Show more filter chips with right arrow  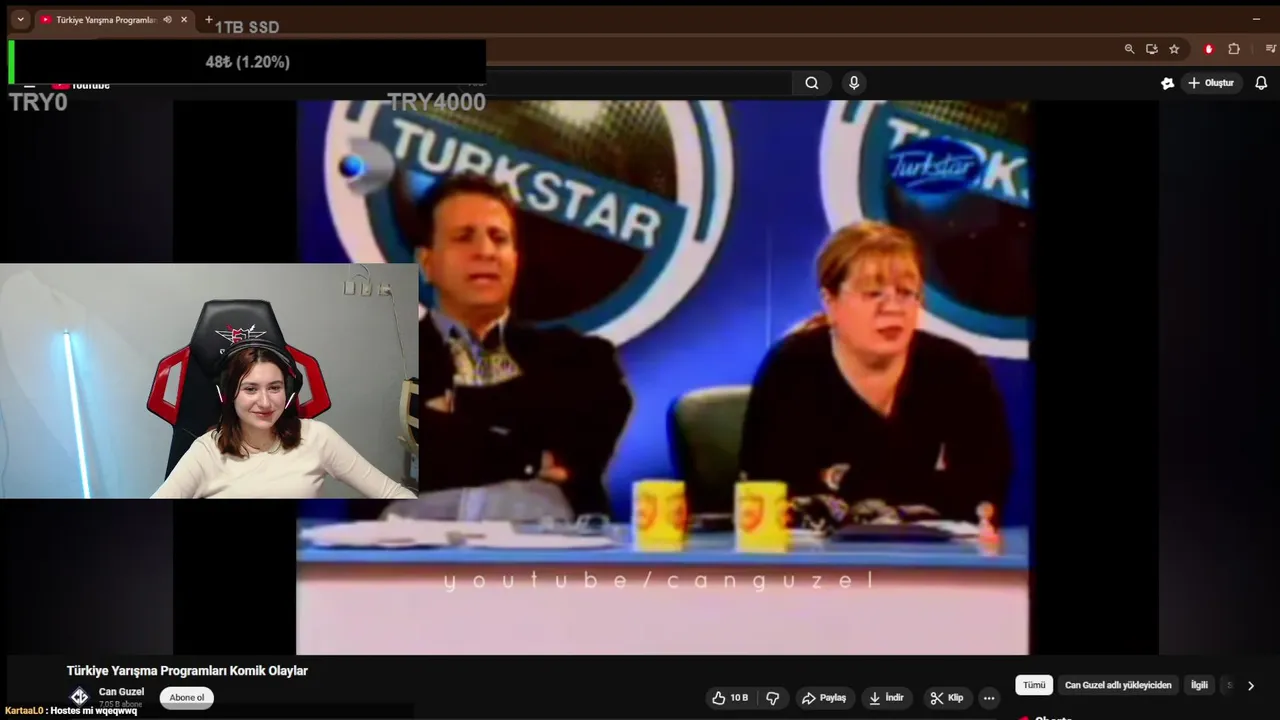pyautogui.click(x=1250, y=685)
